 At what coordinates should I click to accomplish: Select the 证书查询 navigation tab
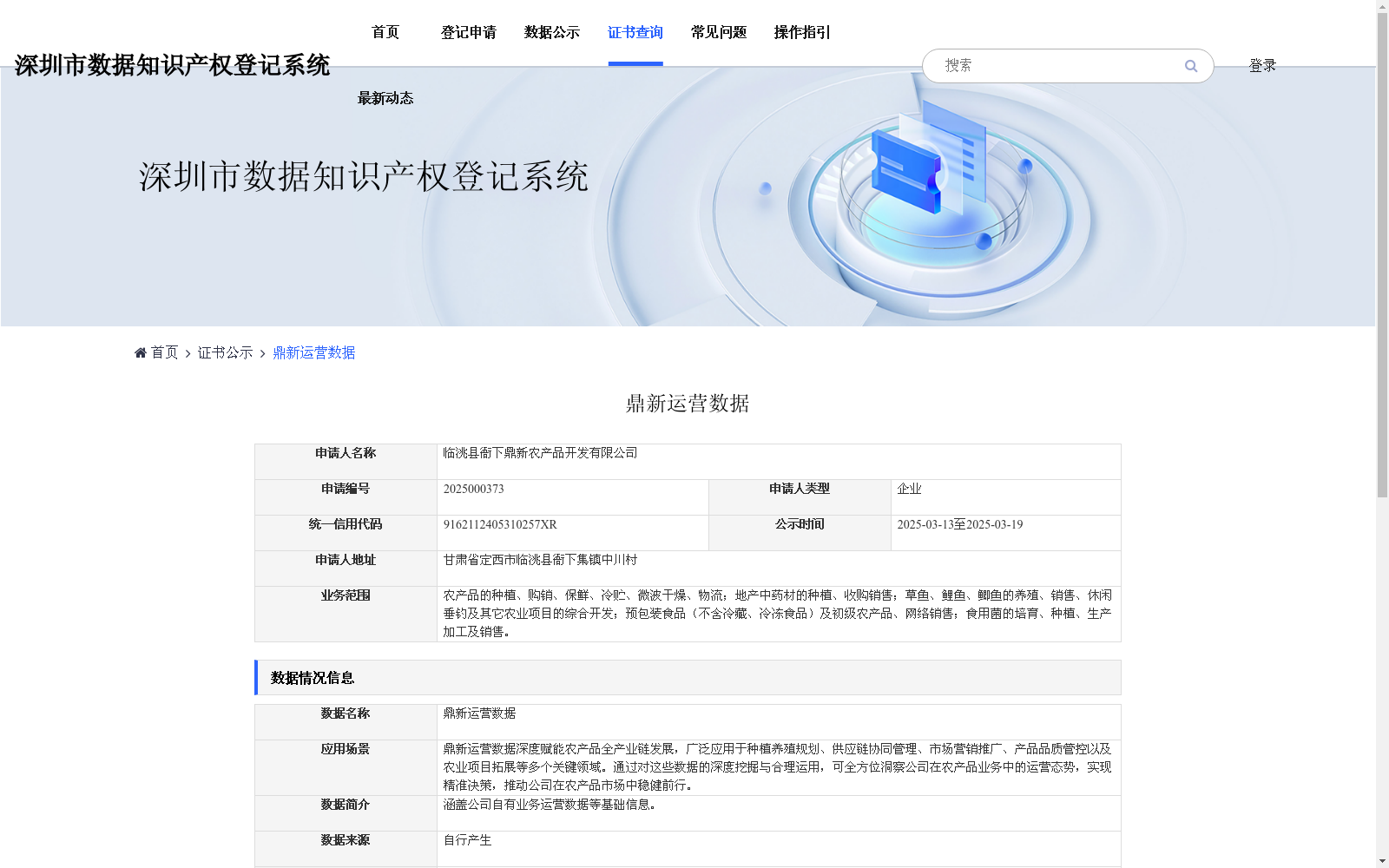pos(635,32)
